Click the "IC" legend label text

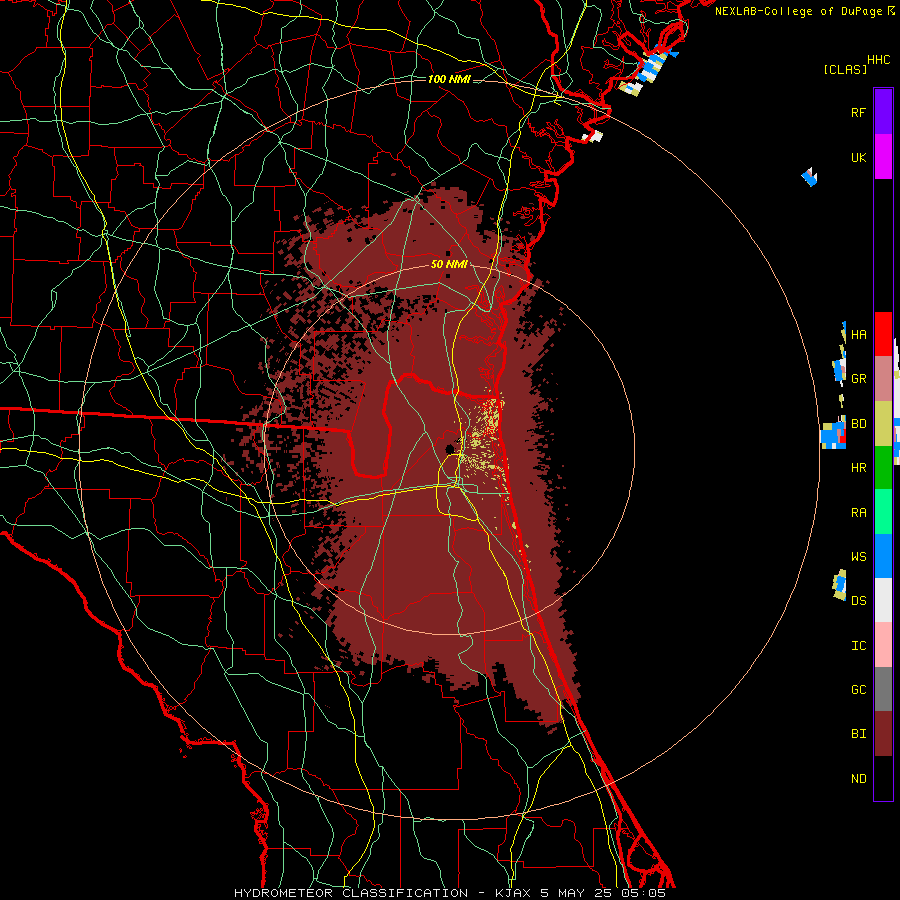click(858, 645)
